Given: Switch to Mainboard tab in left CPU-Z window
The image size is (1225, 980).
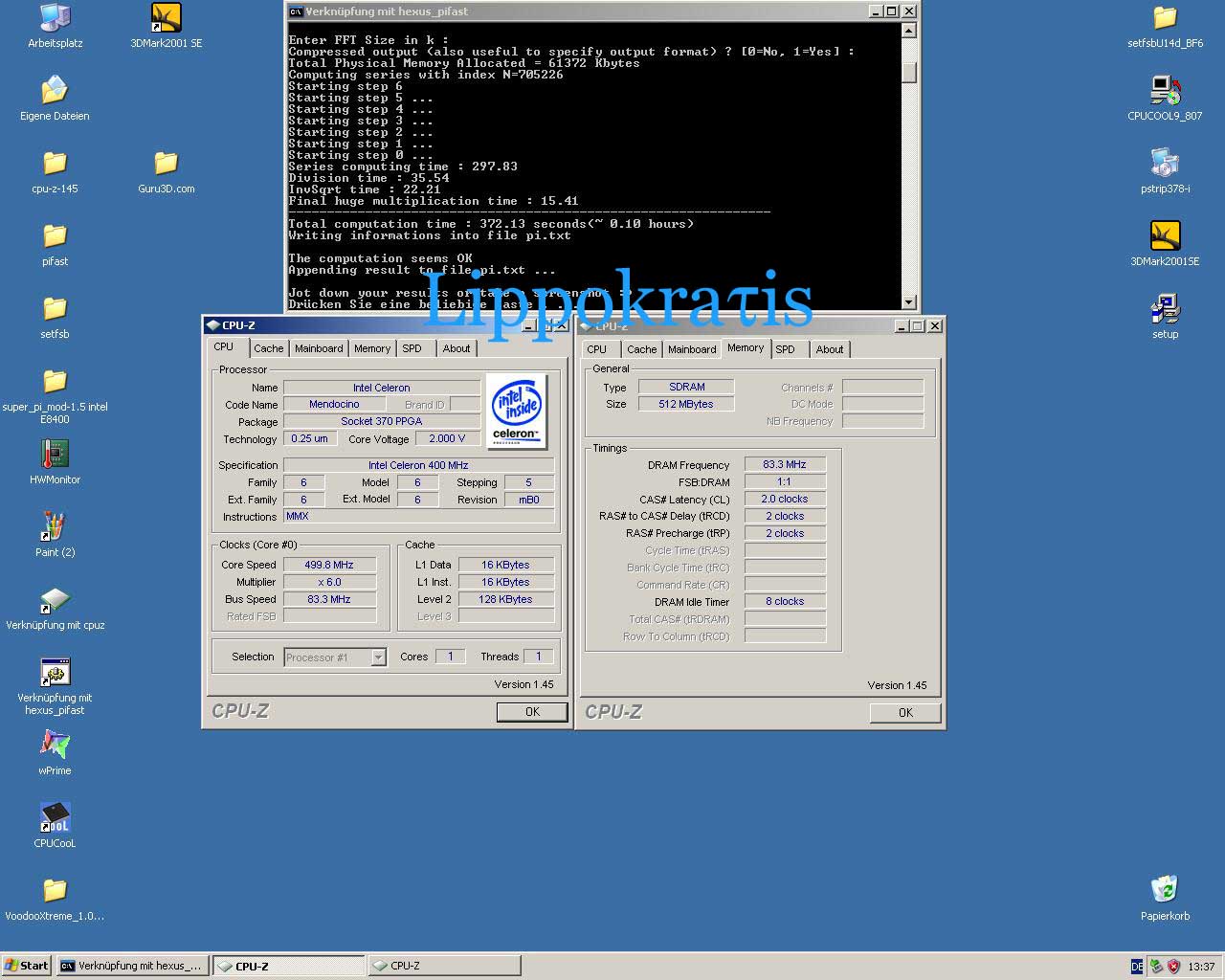Looking at the screenshot, I should [x=319, y=349].
